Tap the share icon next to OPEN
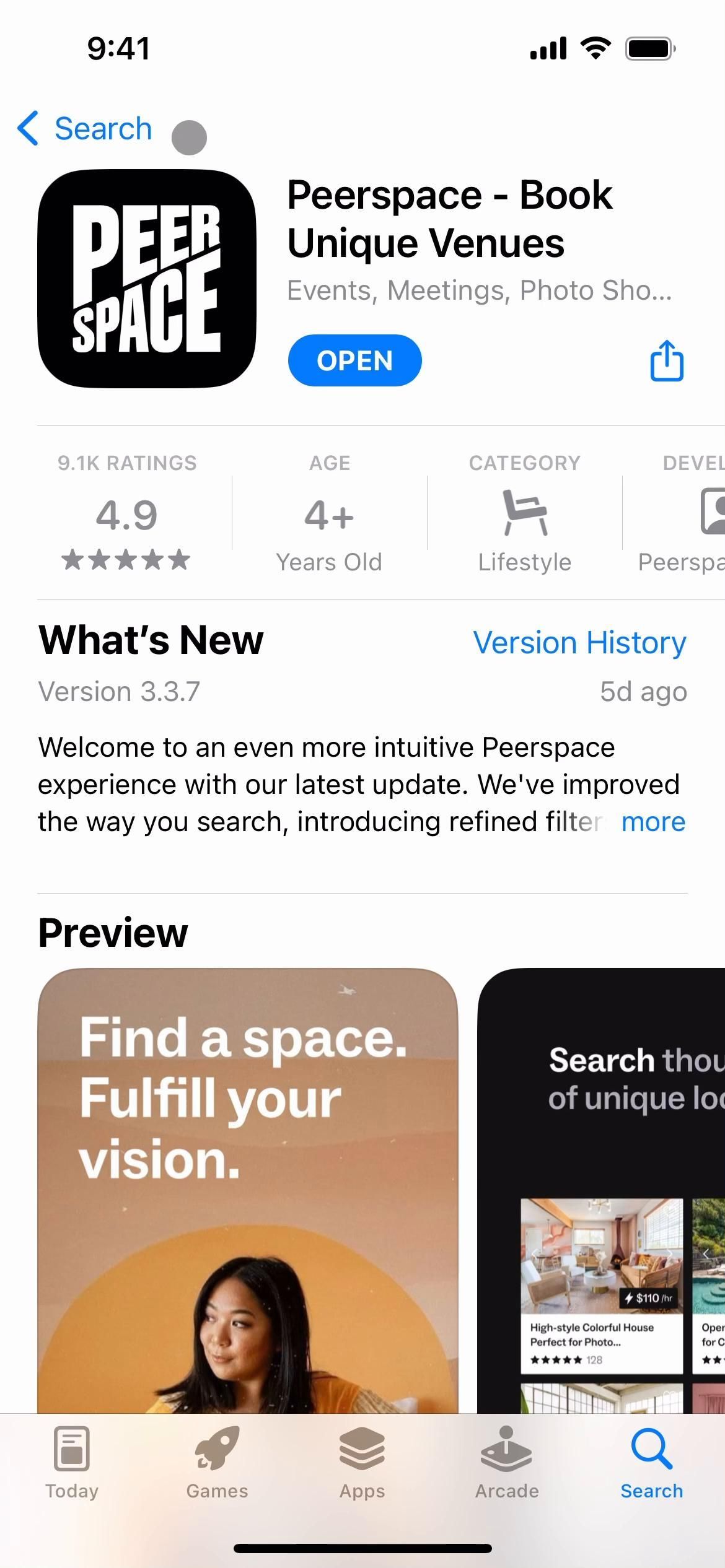 [667, 360]
